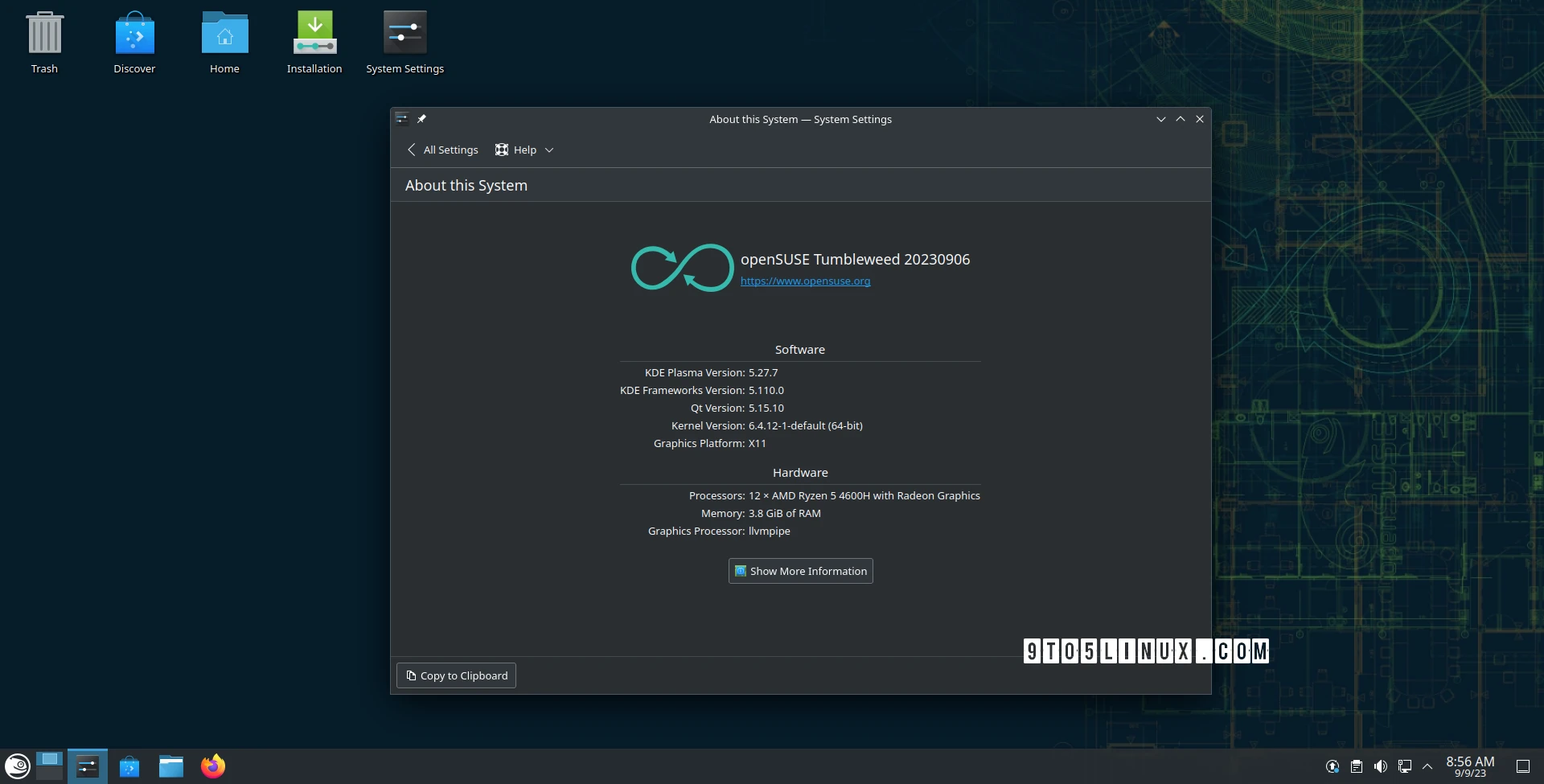Click the Graphics Platform value X11
Image resolution: width=1544 pixels, height=784 pixels.
coord(758,443)
